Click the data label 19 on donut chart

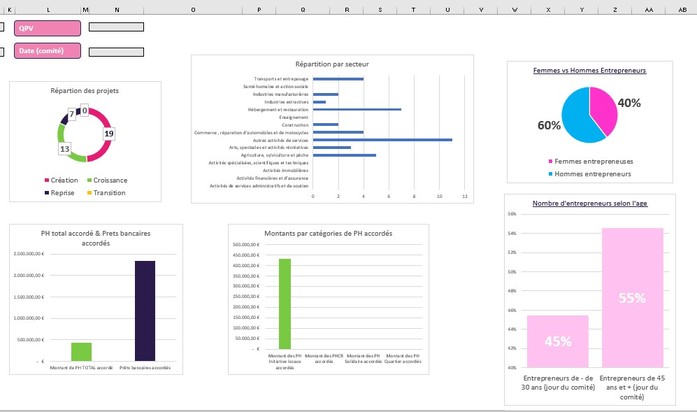[x=108, y=133]
